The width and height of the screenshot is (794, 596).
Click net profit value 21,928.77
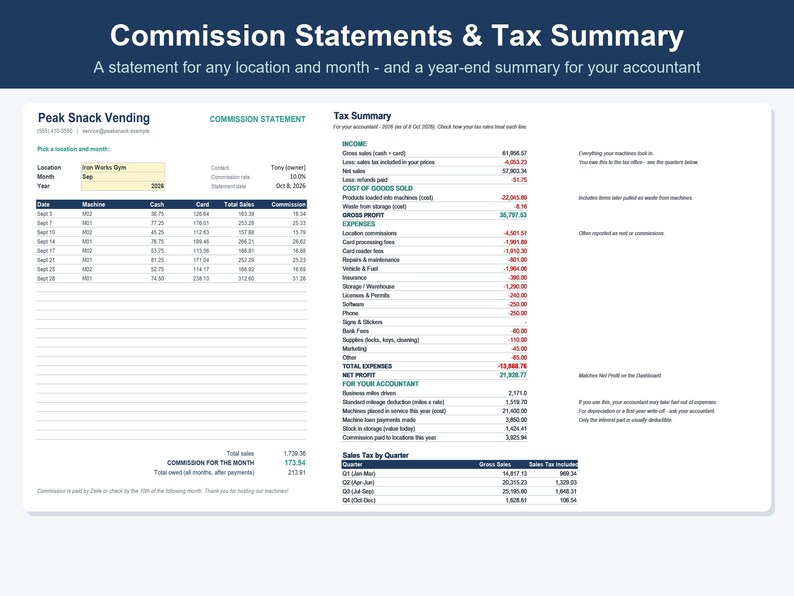click(513, 375)
